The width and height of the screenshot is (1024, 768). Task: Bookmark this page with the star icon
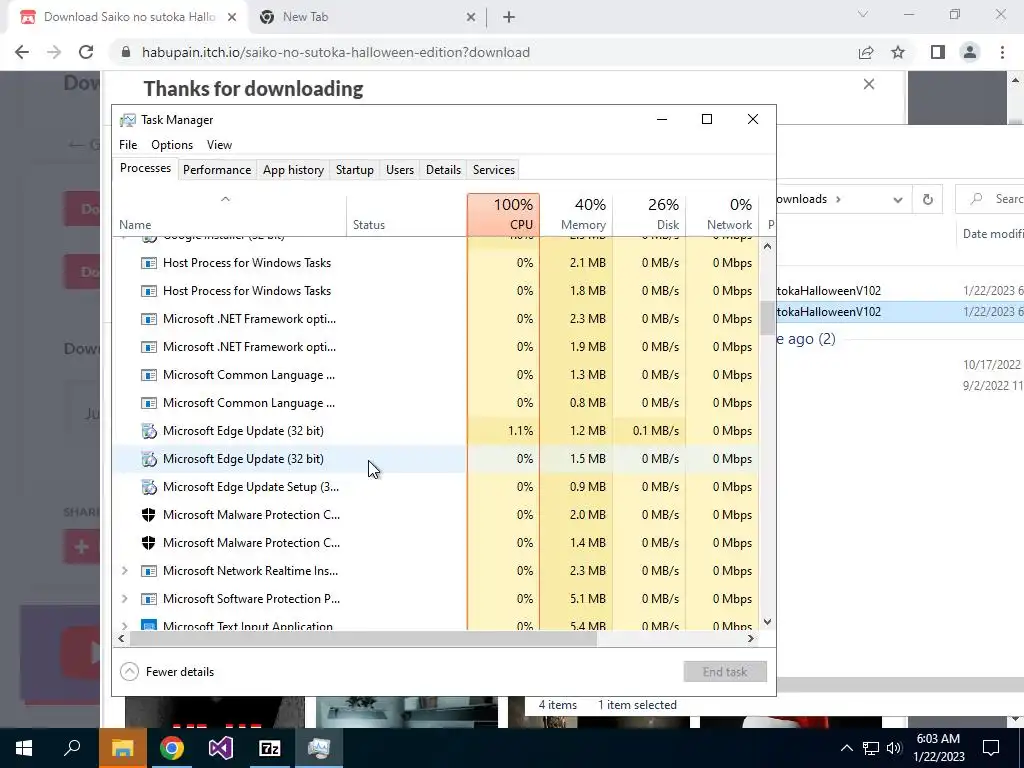pyautogui.click(x=899, y=52)
